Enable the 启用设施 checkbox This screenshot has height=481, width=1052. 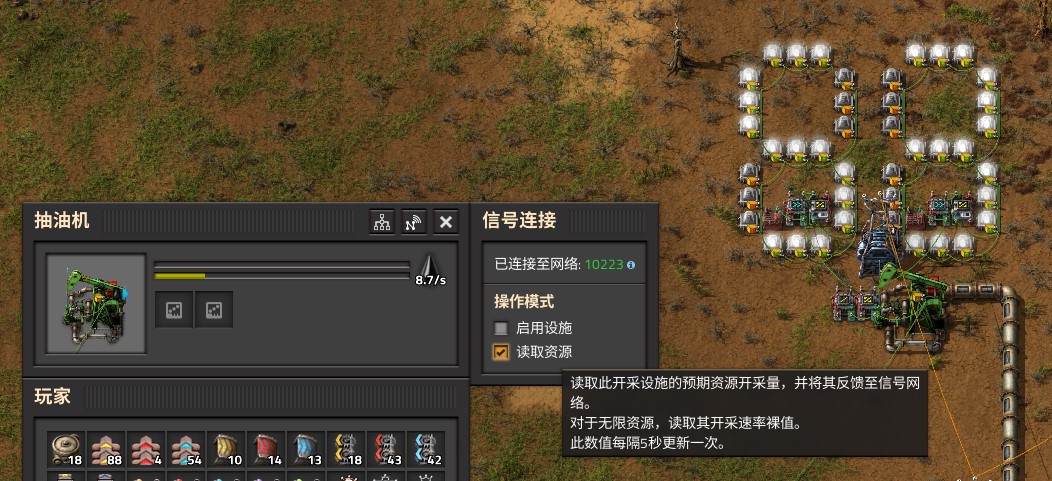[501, 329]
